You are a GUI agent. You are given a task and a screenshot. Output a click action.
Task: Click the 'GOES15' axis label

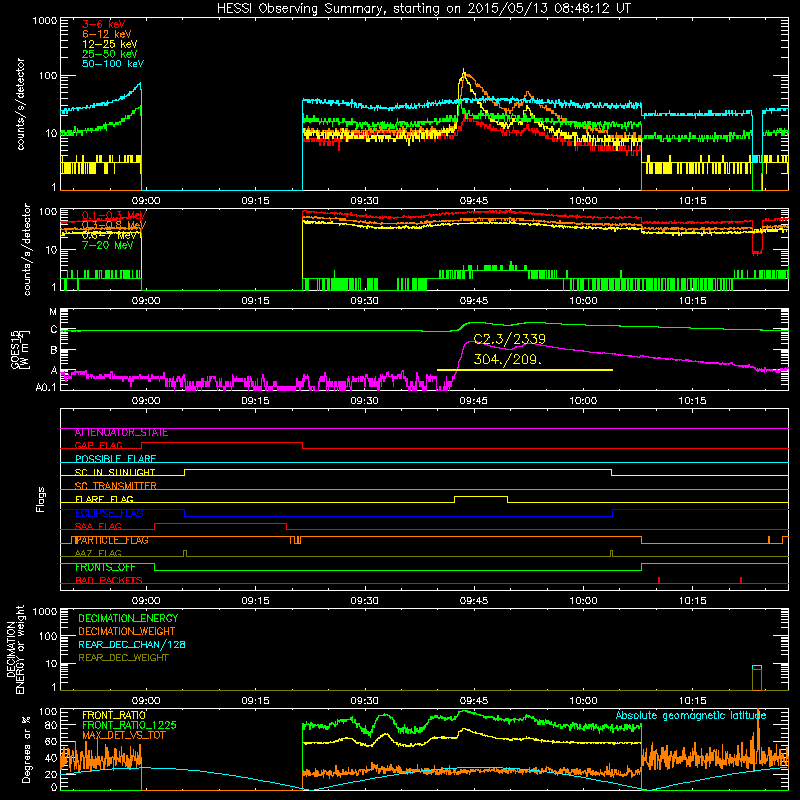[16, 349]
